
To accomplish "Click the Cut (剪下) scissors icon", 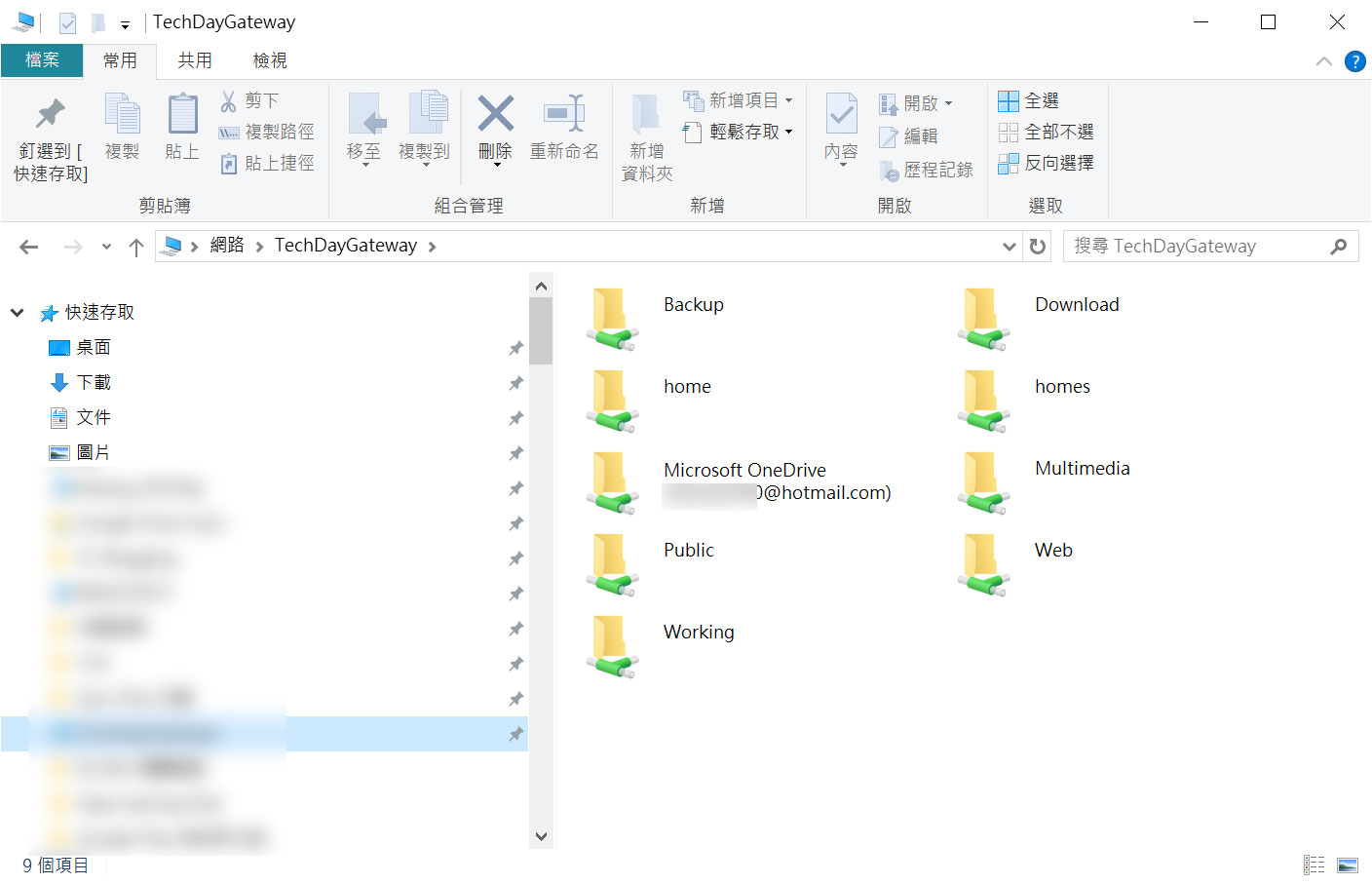I will point(229,100).
